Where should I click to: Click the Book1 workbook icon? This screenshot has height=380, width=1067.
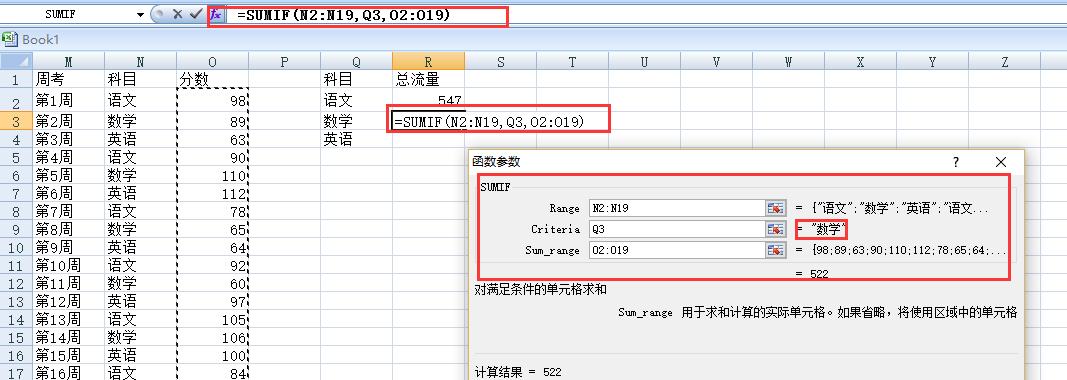(x=10, y=39)
